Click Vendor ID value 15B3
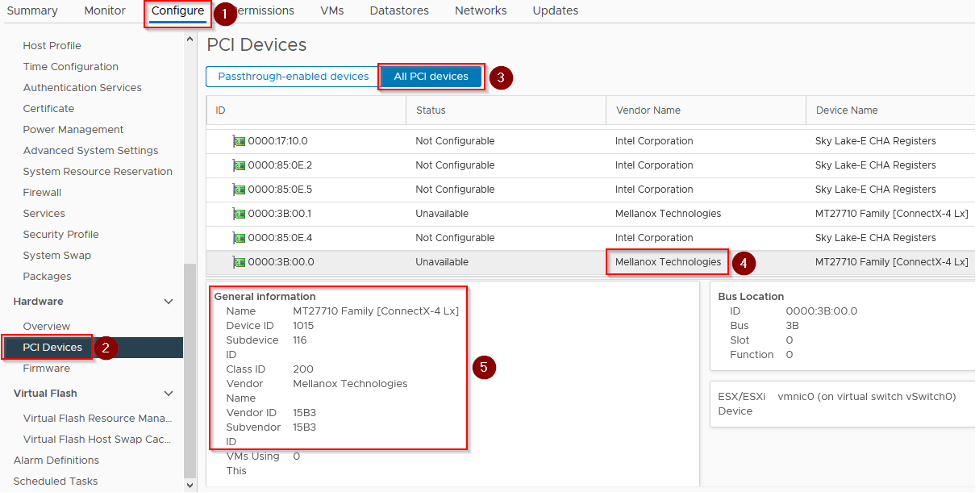This screenshot has height=493, width=977. click(x=304, y=413)
